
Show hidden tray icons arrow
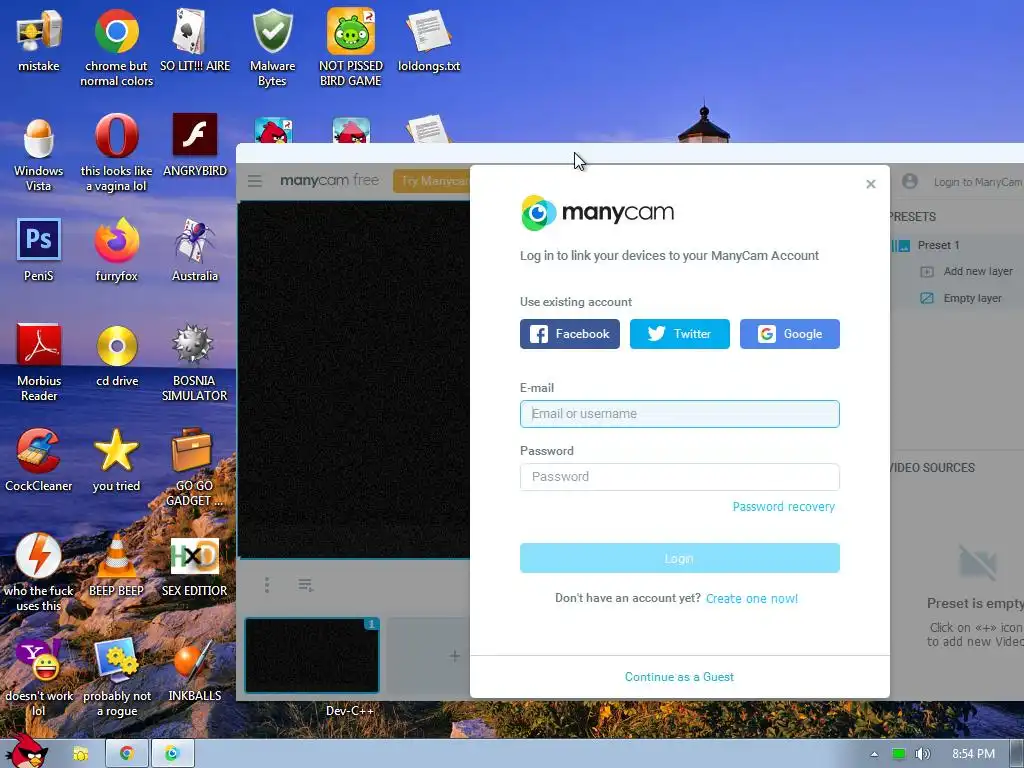pyautogui.click(x=874, y=754)
